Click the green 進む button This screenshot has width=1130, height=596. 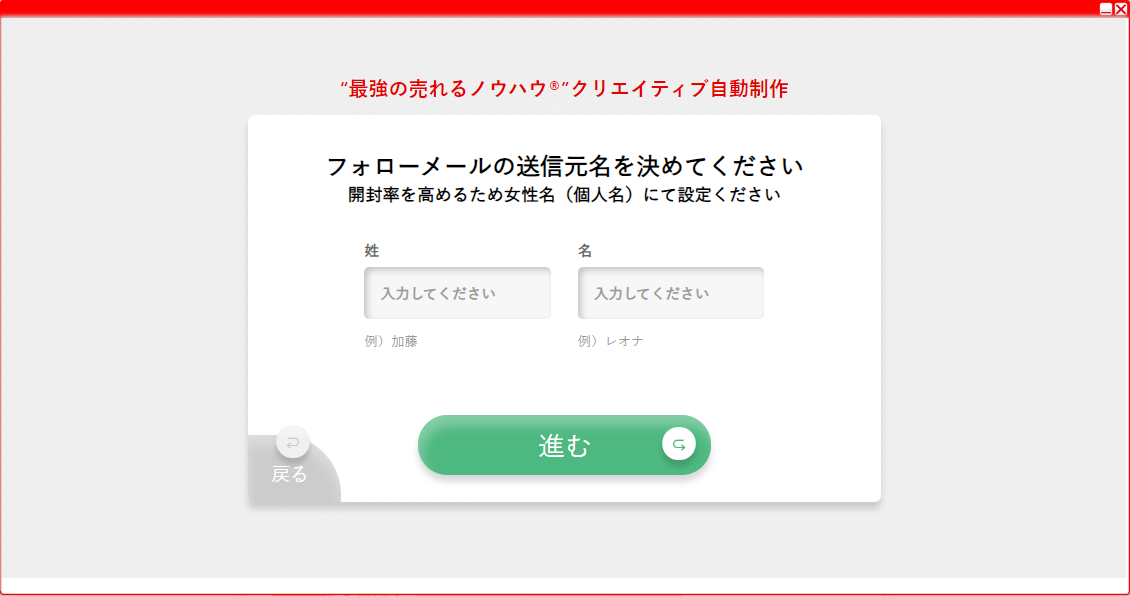[564, 445]
